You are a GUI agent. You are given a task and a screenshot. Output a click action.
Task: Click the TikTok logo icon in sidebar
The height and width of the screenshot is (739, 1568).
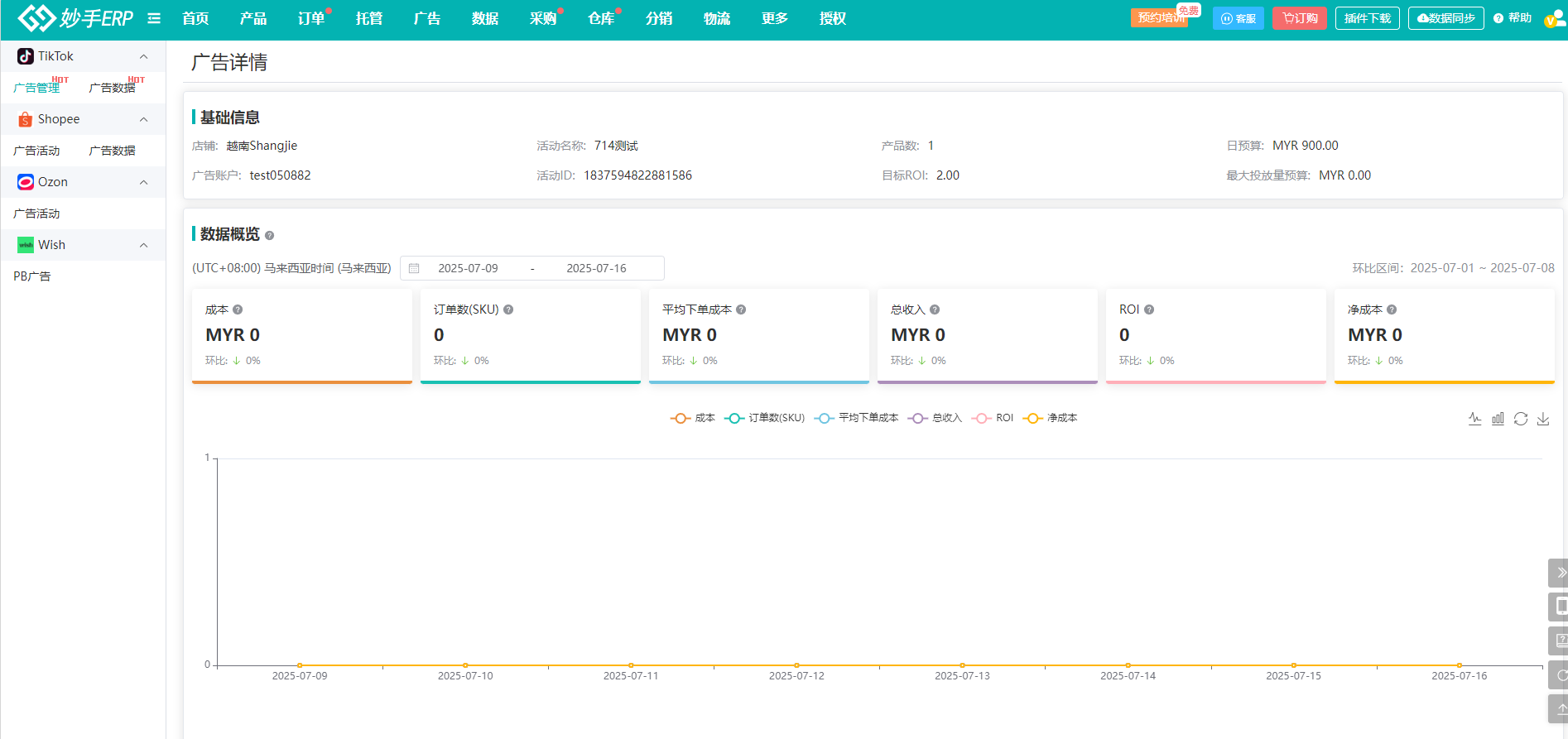26,56
